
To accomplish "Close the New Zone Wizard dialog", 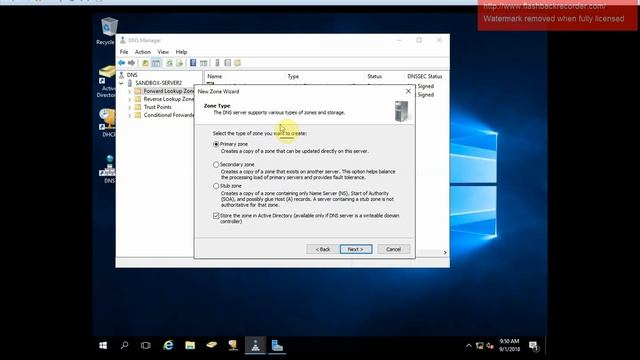I will pos(408,91).
